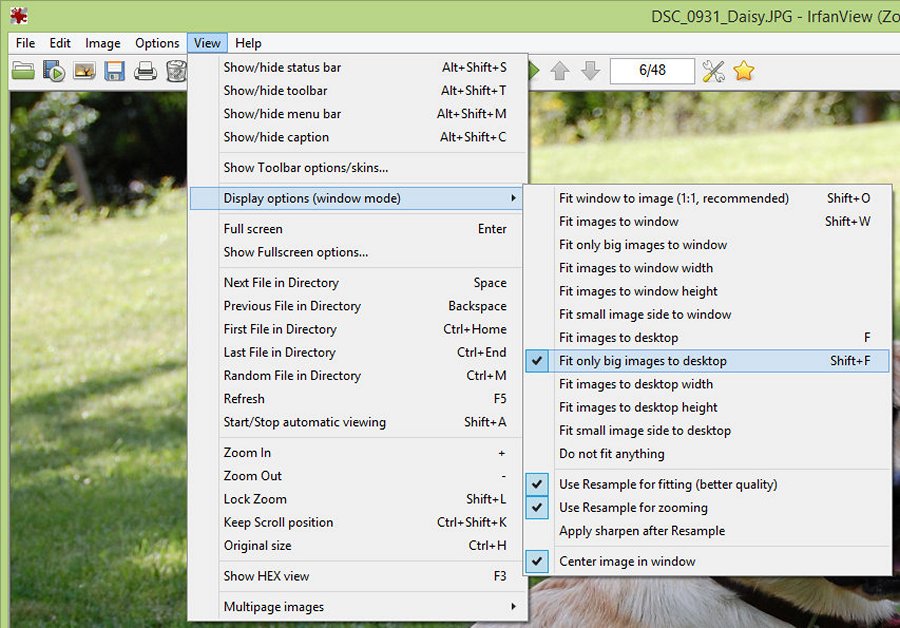Click the Open folder toolbar icon

(x=24, y=71)
